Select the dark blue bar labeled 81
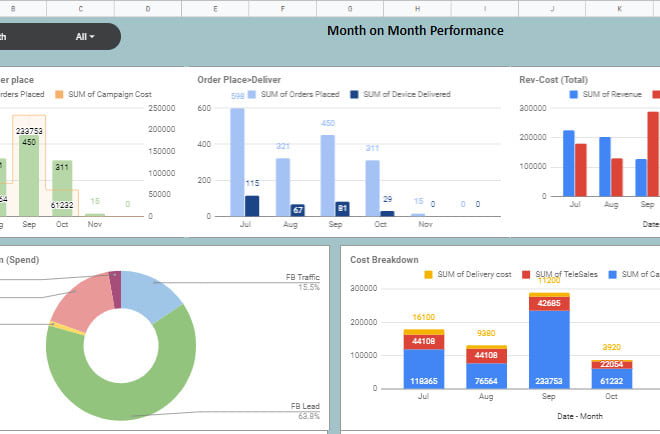The height and width of the screenshot is (434, 660). pos(343,209)
